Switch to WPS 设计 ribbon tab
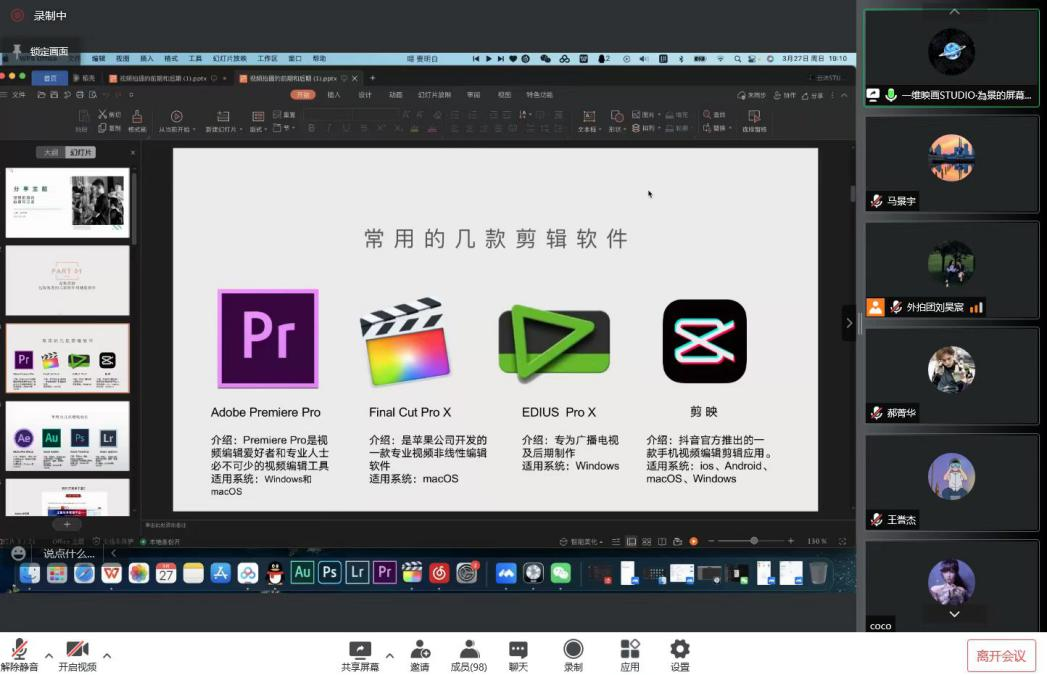Viewport: 1047px width, 675px height. click(365, 95)
